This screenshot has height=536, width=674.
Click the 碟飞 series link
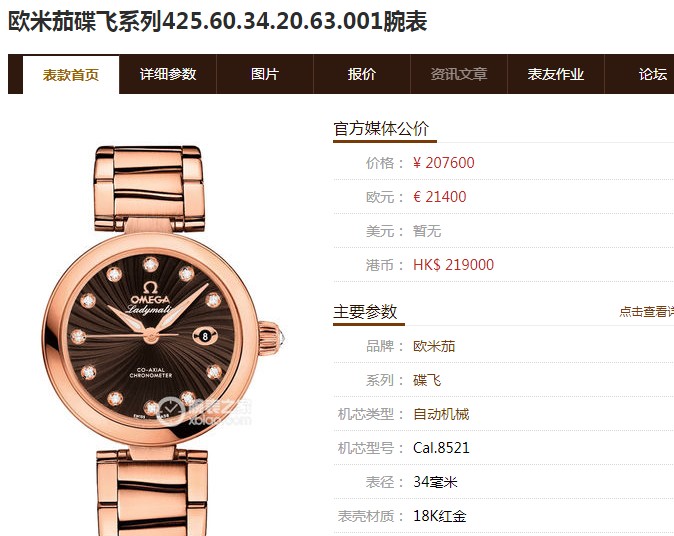[427, 380]
